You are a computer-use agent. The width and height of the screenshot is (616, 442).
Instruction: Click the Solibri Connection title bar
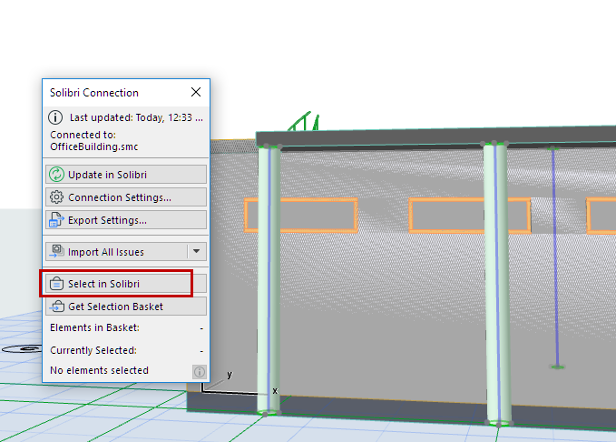coord(110,92)
